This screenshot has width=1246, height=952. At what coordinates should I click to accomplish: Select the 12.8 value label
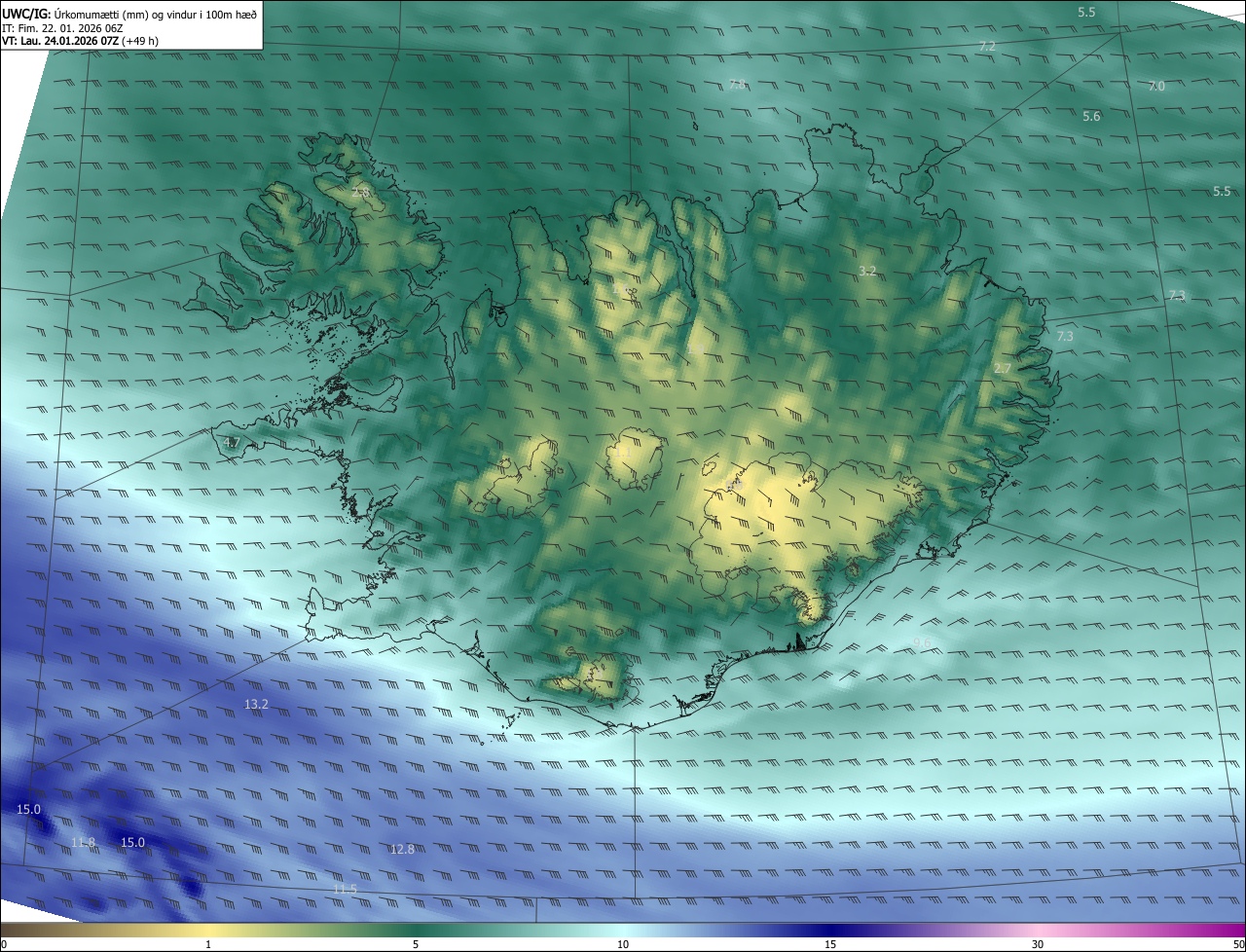pyautogui.click(x=402, y=850)
